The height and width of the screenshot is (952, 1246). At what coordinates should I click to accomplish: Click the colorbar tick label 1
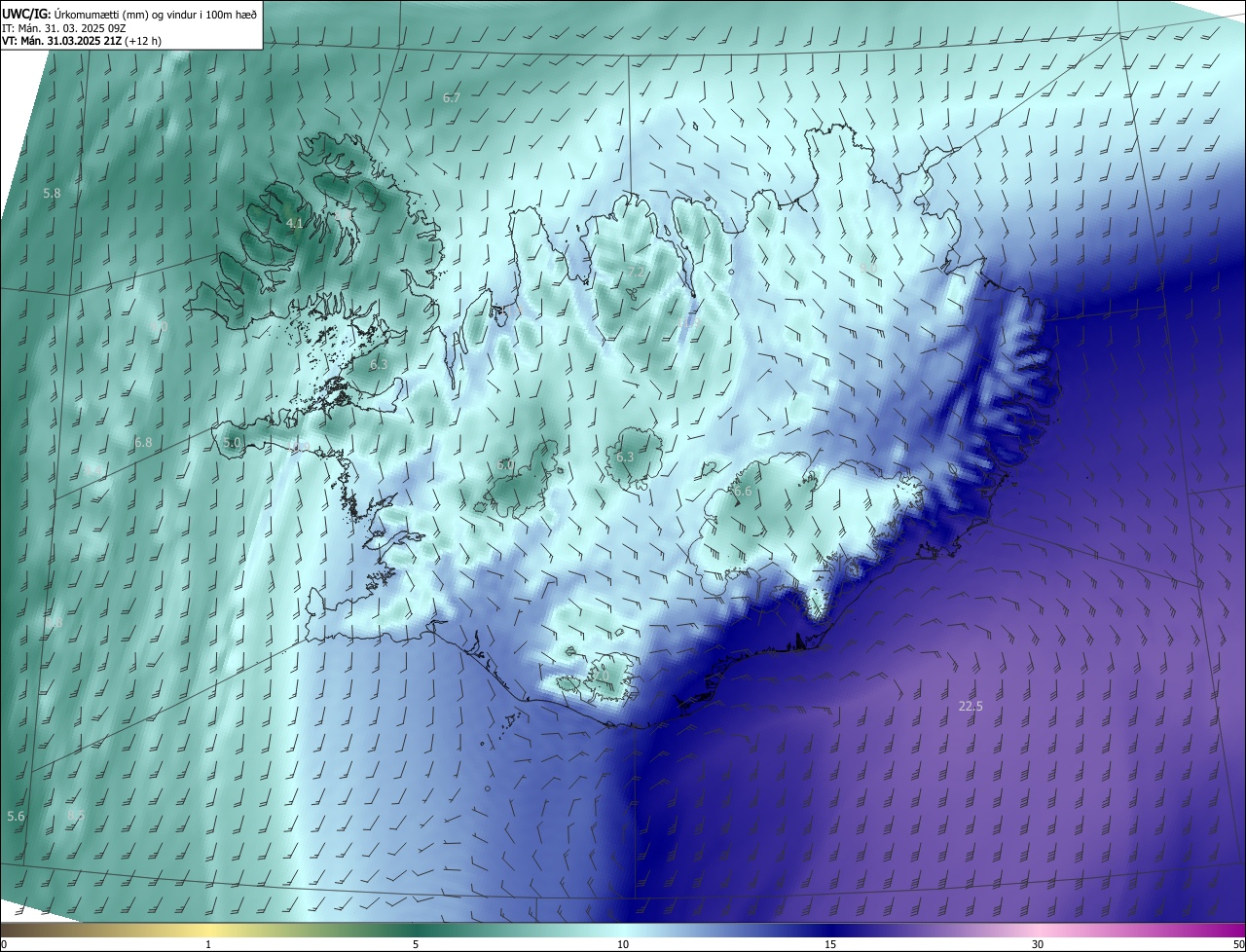click(208, 944)
